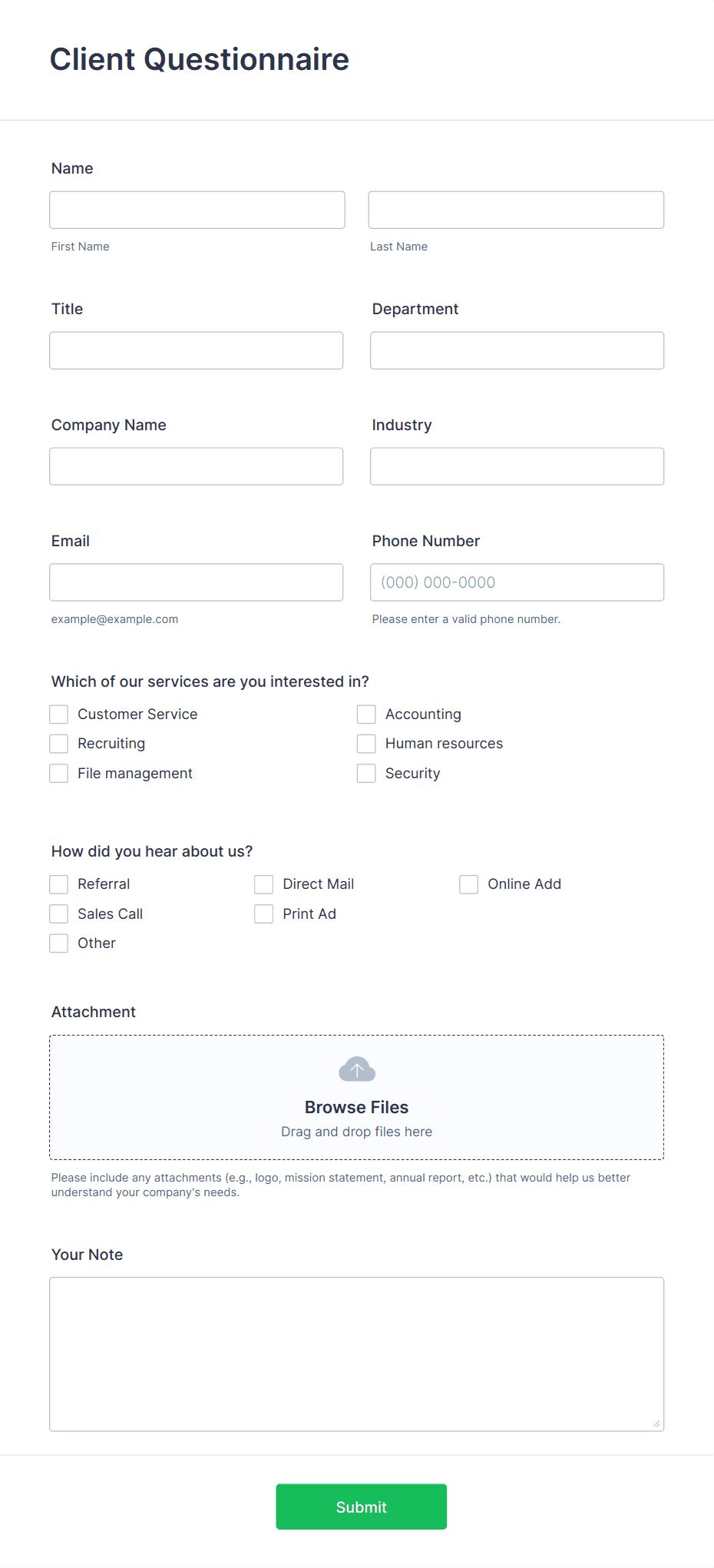Check the Customer Service option
Screen dimensions: 714x1568
58,714
